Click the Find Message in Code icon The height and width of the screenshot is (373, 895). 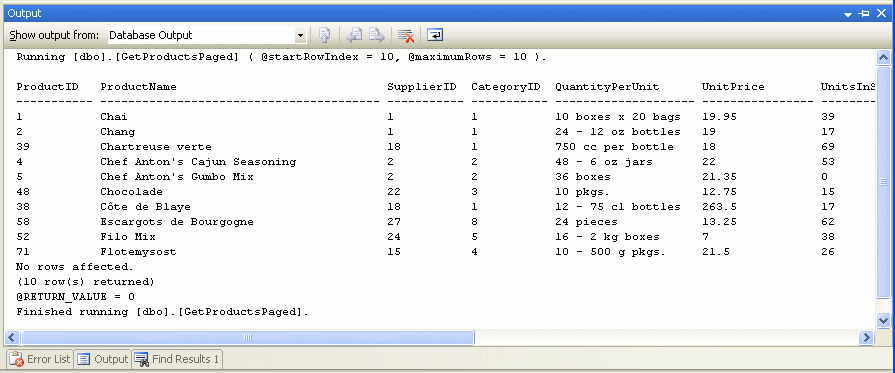pos(325,35)
